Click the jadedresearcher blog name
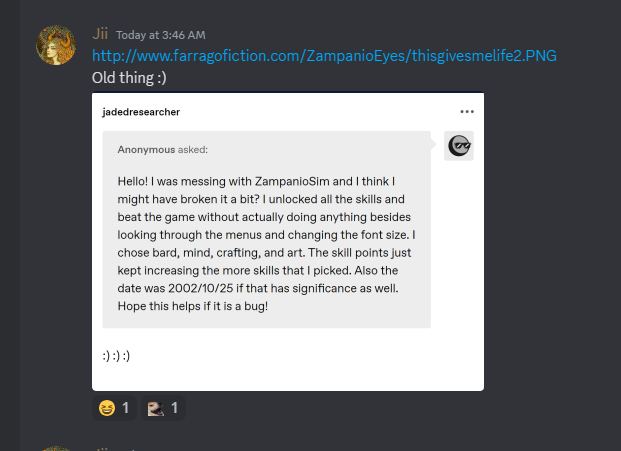The image size is (621, 451). click(x=141, y=112)
